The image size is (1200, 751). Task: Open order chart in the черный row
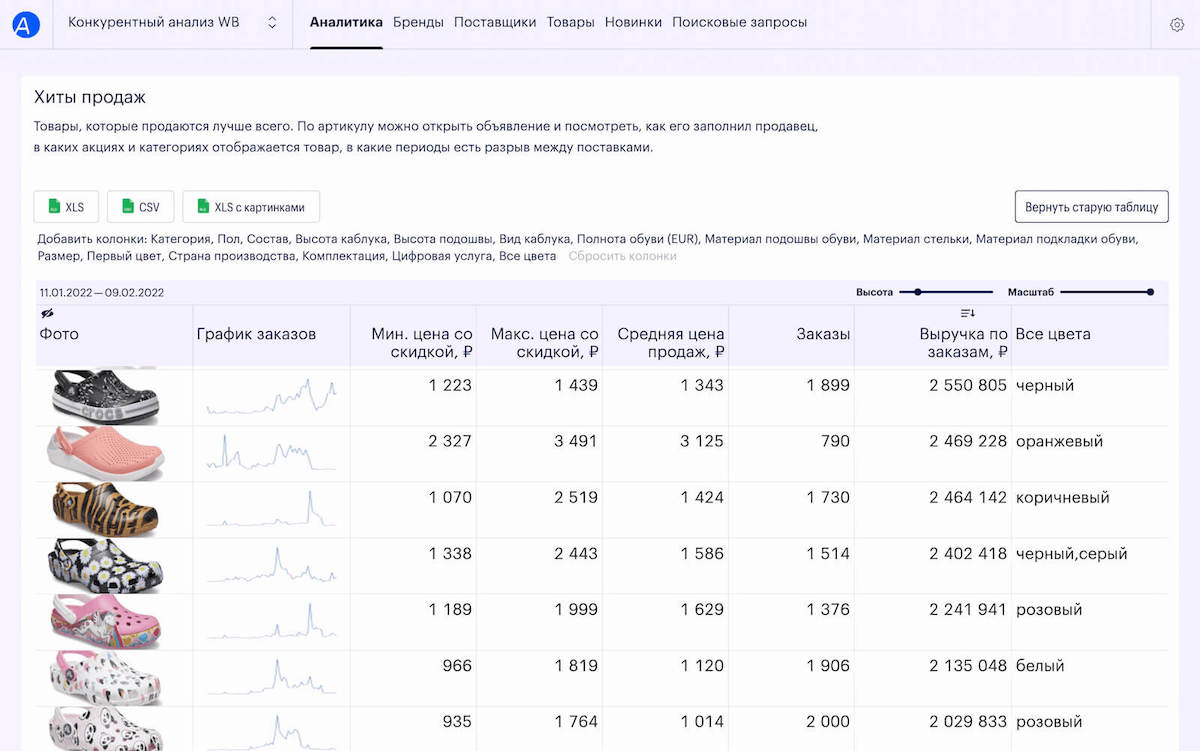pos(271,396)
